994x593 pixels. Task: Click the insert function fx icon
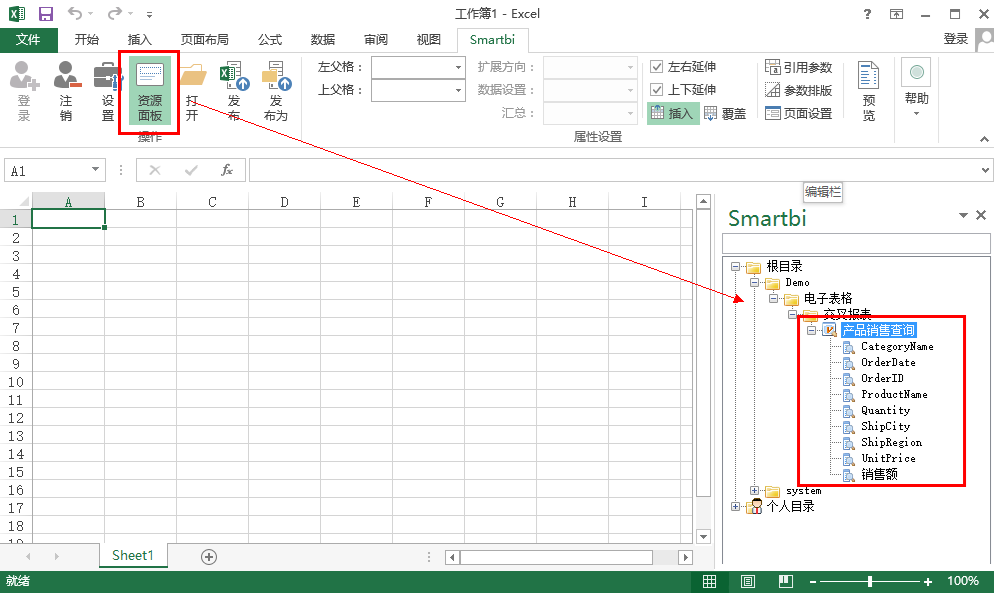(226, 170)
